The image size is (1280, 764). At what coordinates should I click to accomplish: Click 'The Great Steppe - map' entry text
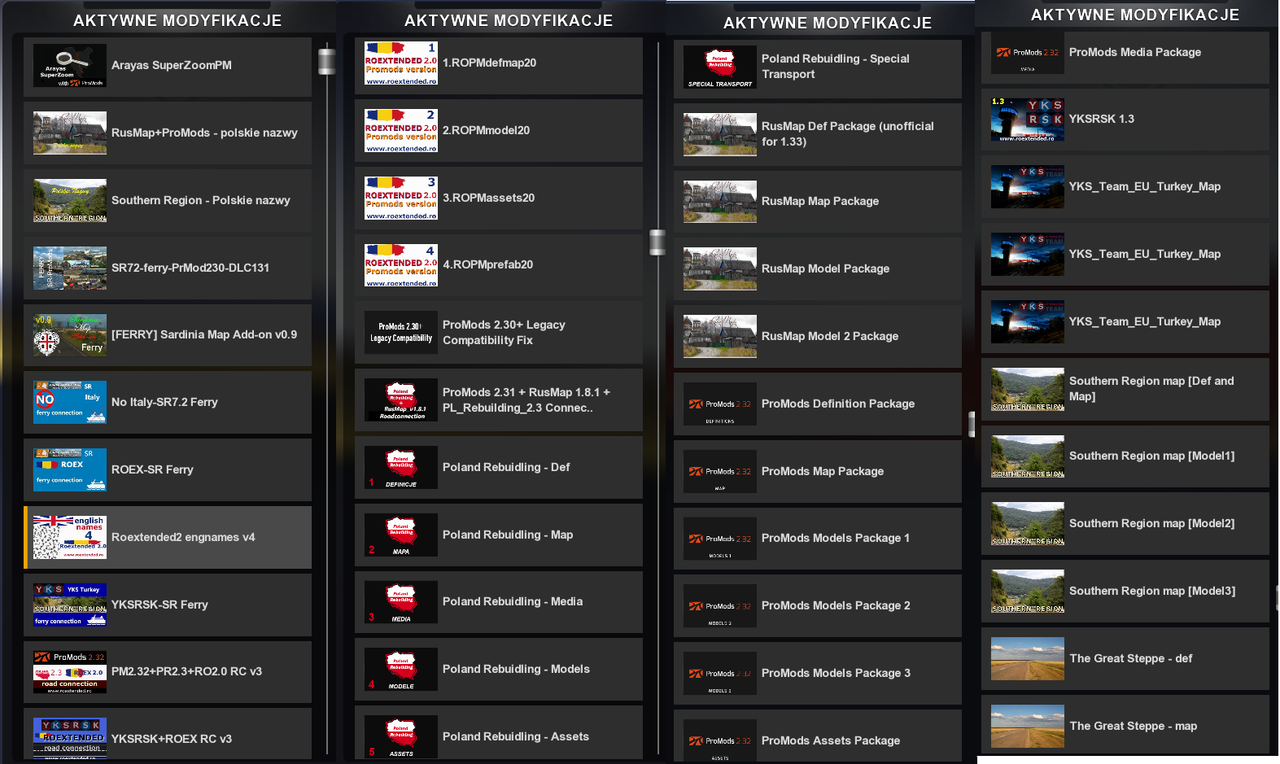(1132, 726)
